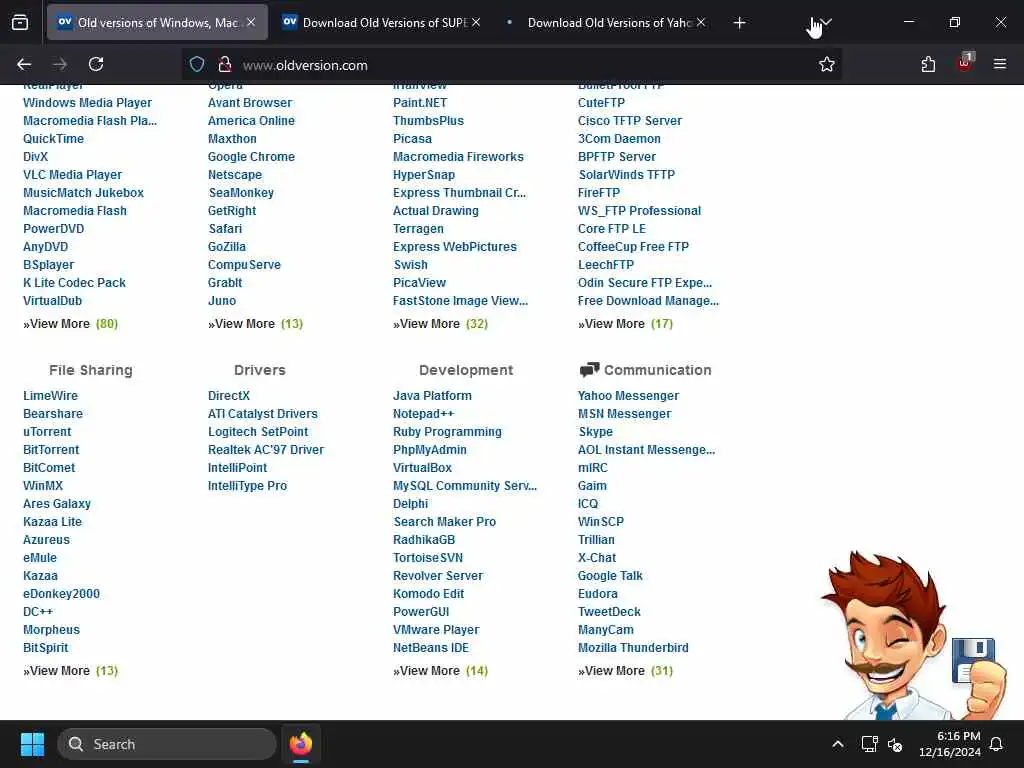
Task: Click the Communication speech bubble icon
Action: [589, 370]
